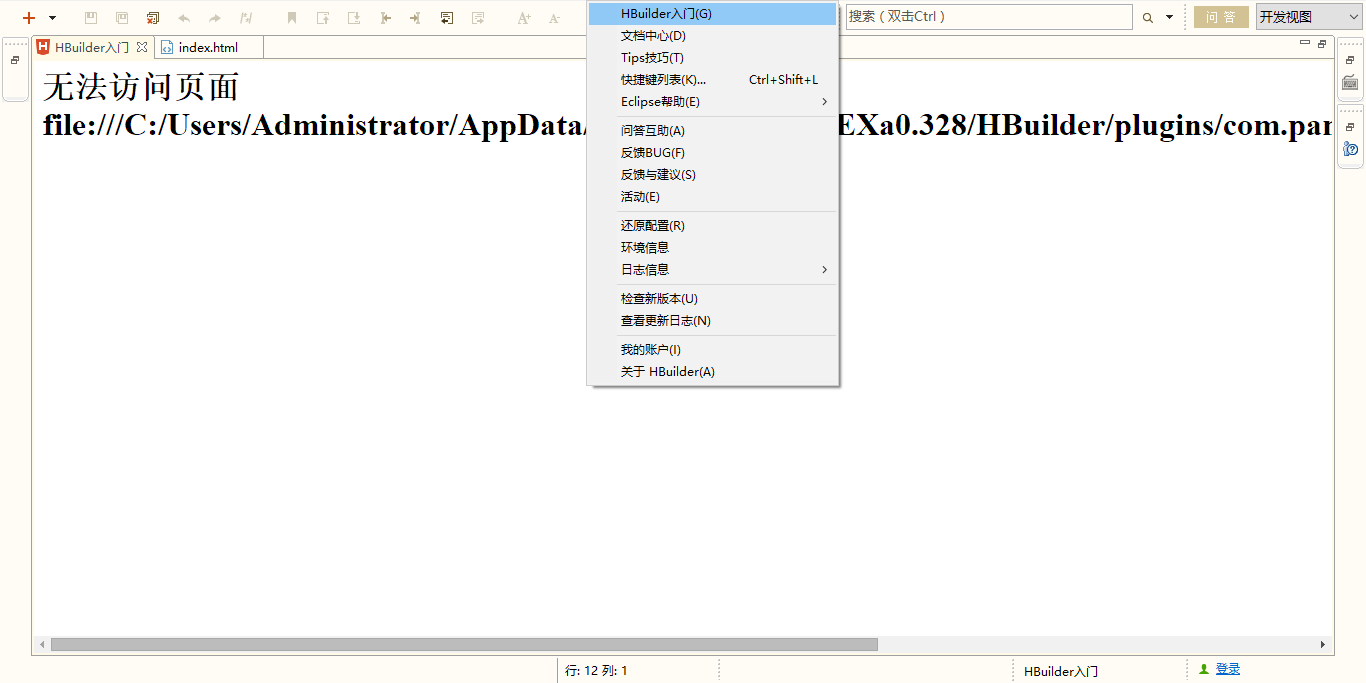Open 快捷键列表(K)... menu item
This screenshot has height=683, width=1366.
(x=712, y=80)
